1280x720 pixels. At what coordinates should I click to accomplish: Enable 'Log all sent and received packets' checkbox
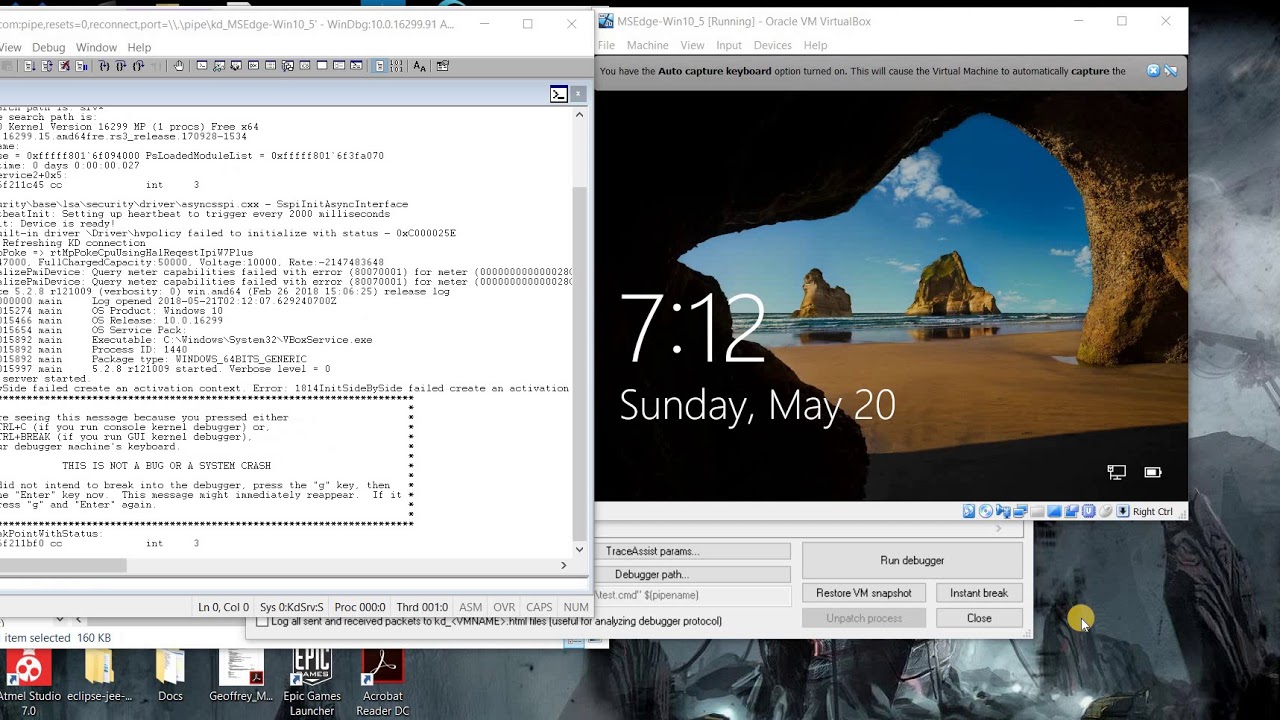click(x=262, y=621)
